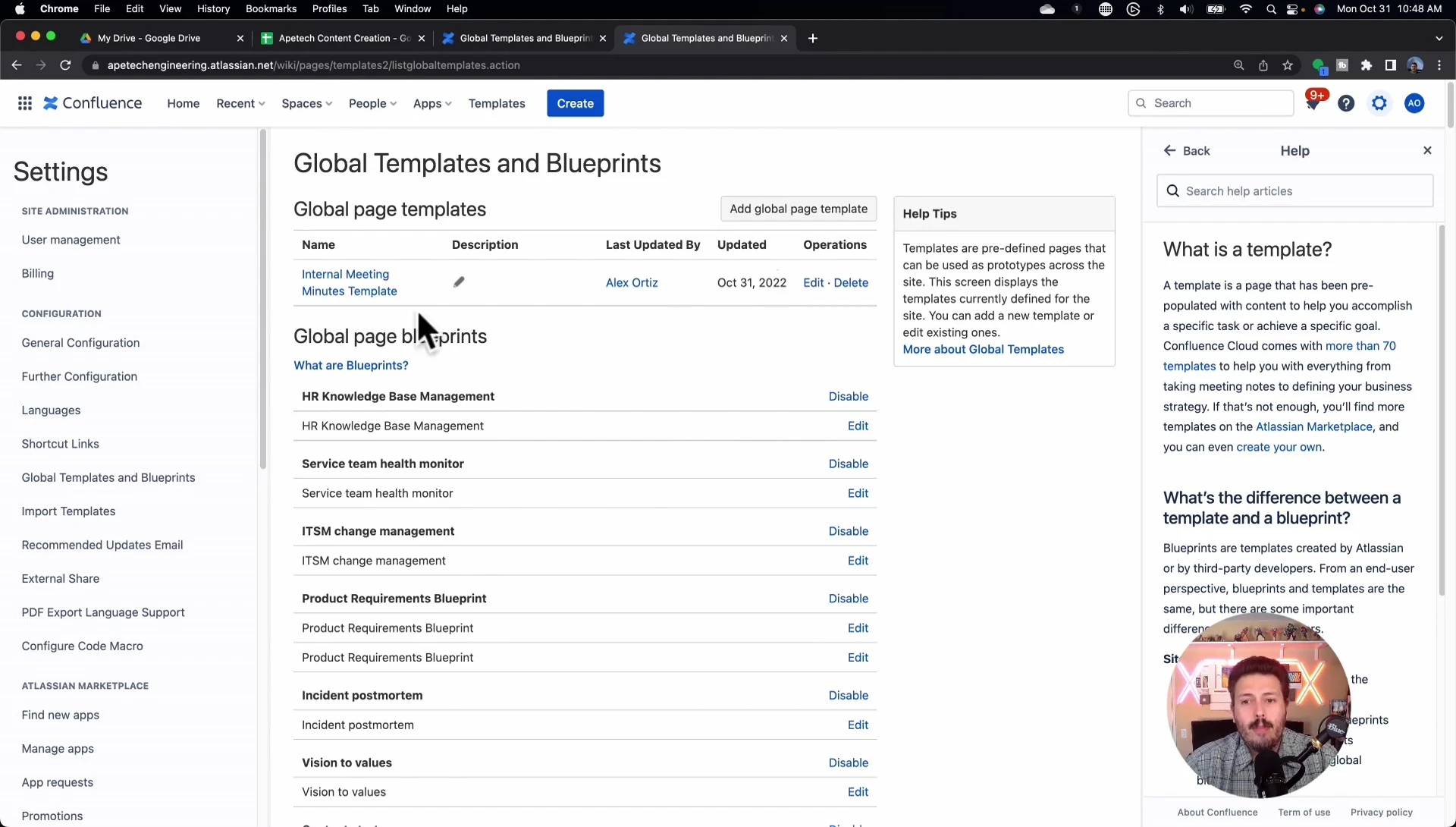Expand the Apps dropdown
Screen dimensions: 1456x827
(x=432, y=103)
